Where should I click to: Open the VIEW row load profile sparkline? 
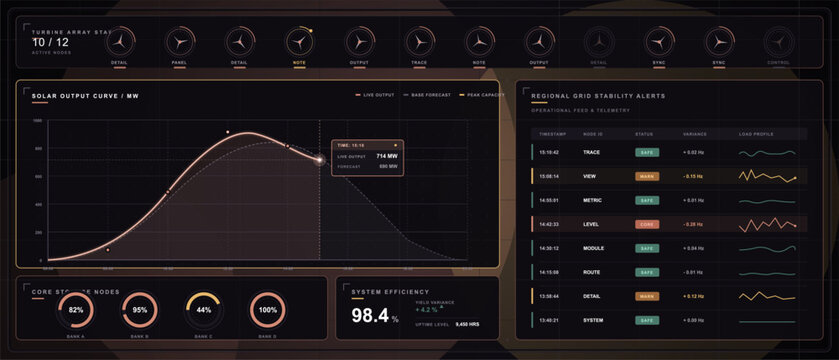click(767, 176)
